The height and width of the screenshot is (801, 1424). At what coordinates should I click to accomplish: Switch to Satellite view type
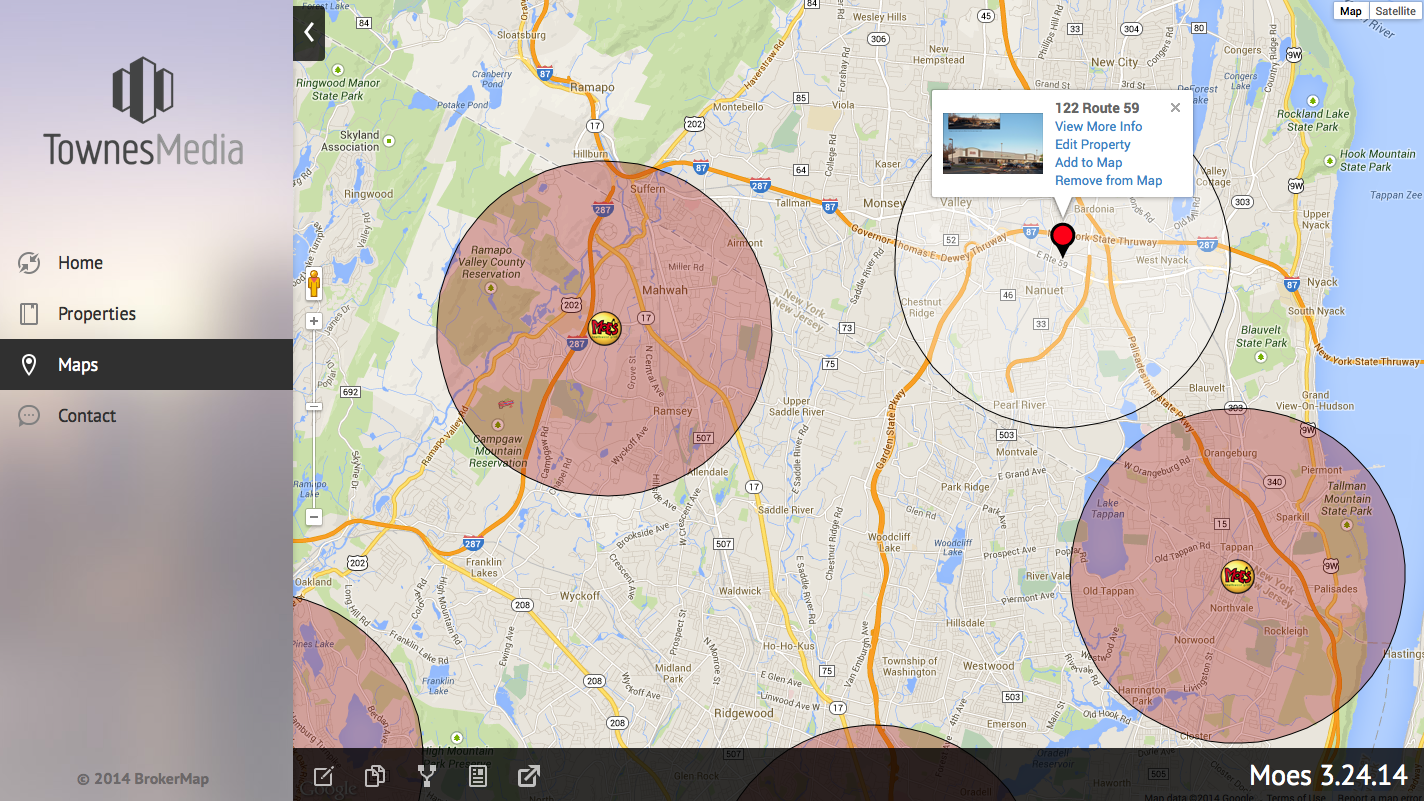pyautogui.click(x=1395, y=11)
